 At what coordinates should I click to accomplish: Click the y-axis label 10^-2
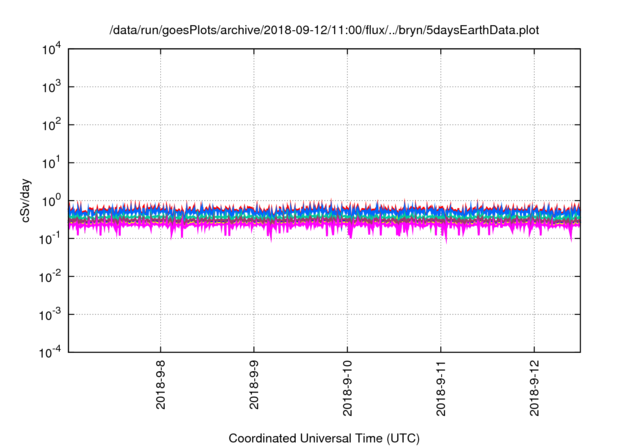(51, 277)
